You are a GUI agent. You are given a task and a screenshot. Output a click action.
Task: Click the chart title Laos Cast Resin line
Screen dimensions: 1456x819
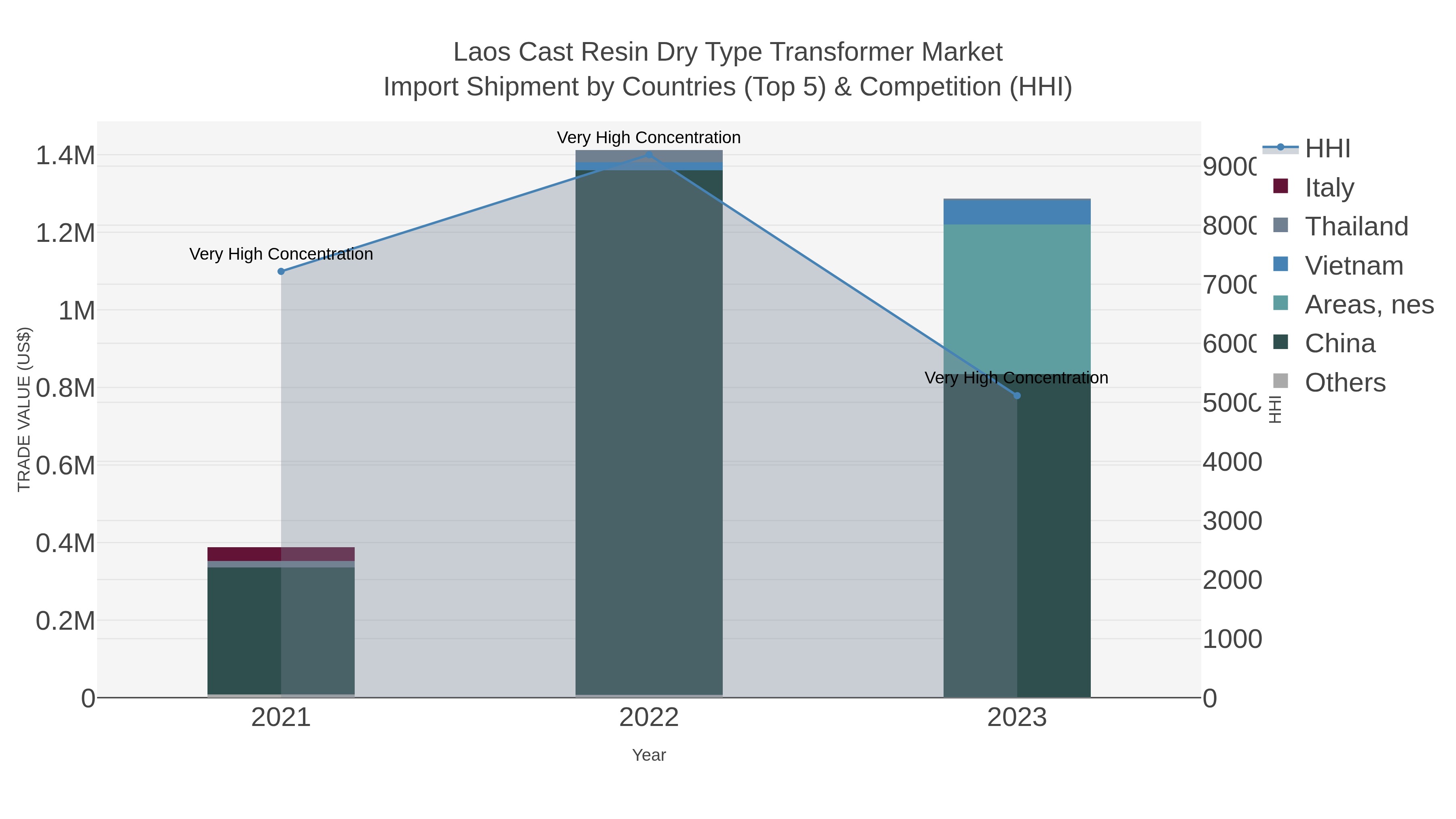coord(728,52)
